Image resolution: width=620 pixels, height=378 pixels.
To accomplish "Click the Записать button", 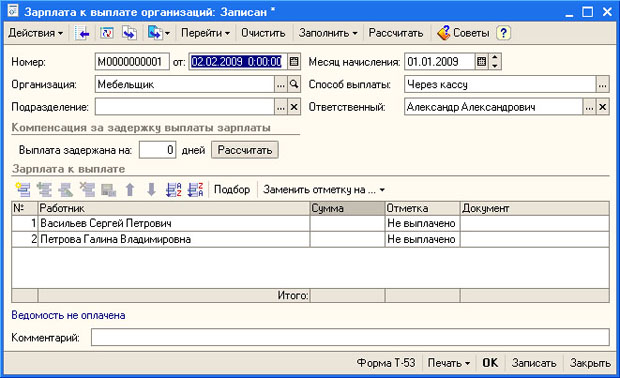I will (534, 363).
